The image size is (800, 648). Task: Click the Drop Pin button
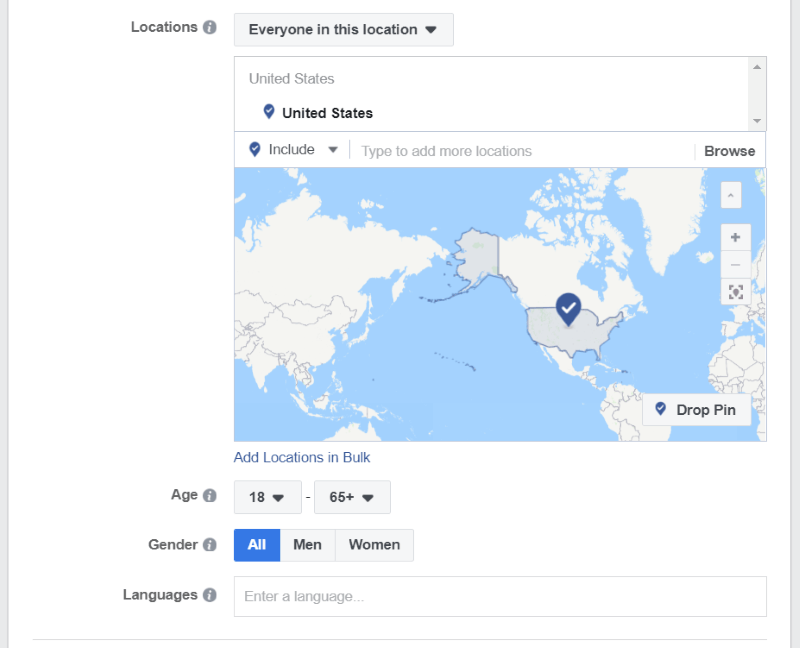696,410
